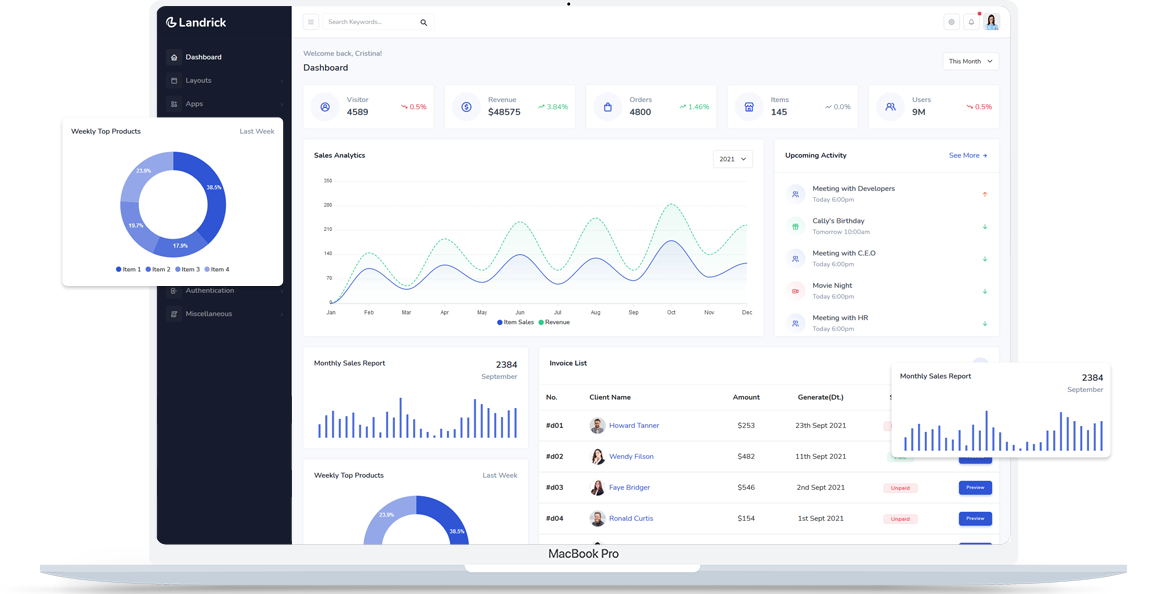This screenshot has height=594, width=1175.
Task: Click the Revenue dollar icon
Action: 466,105
